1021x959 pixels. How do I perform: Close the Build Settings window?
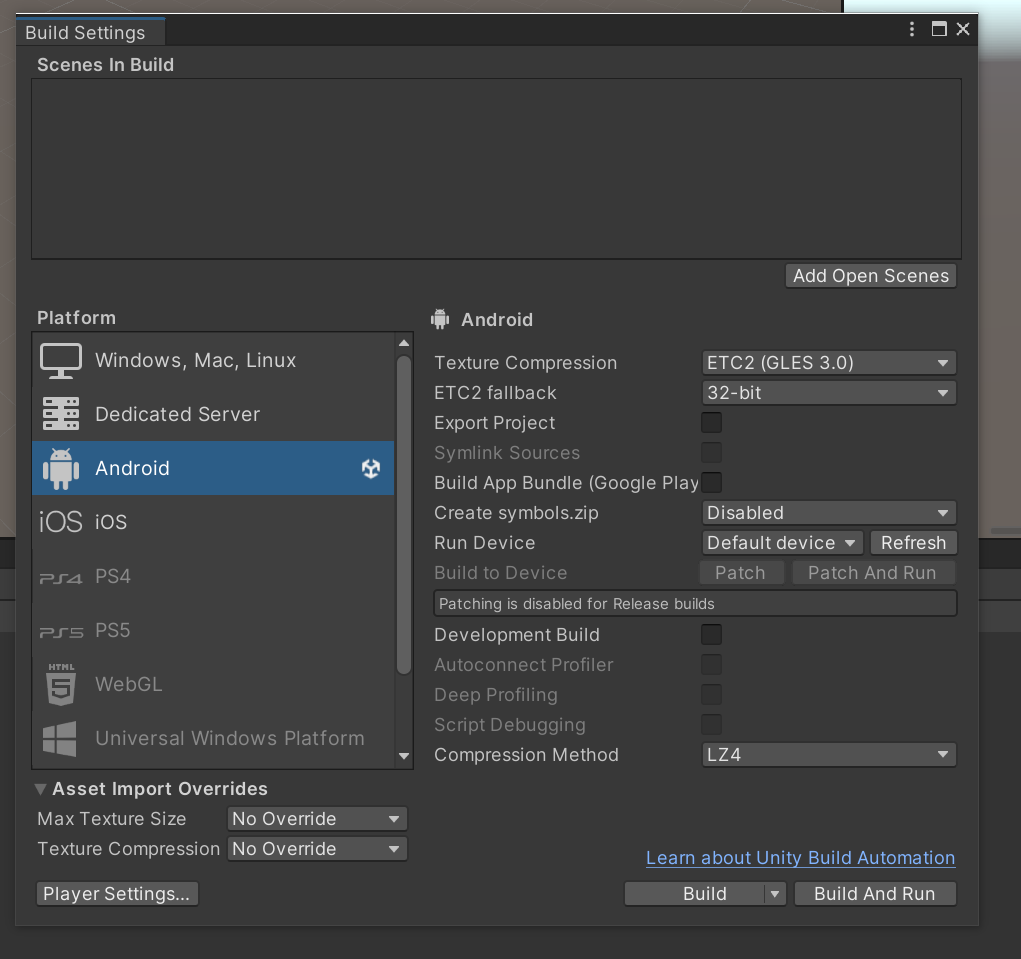click(963, 29)
